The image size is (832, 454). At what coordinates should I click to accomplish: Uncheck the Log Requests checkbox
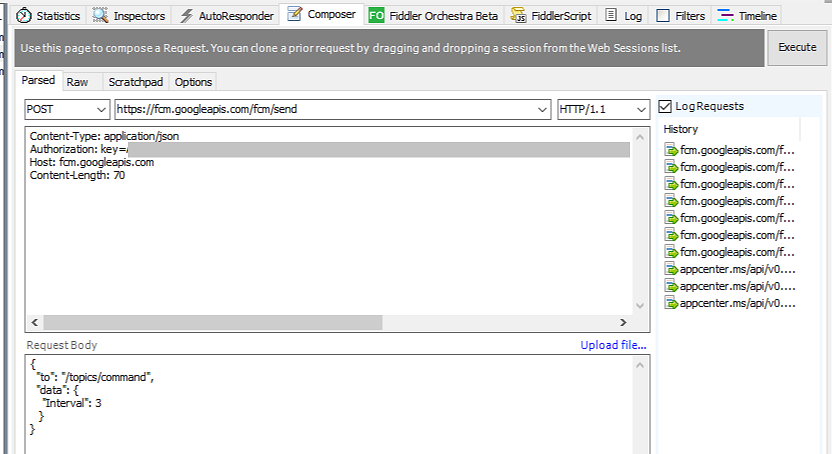pos(665,107)
